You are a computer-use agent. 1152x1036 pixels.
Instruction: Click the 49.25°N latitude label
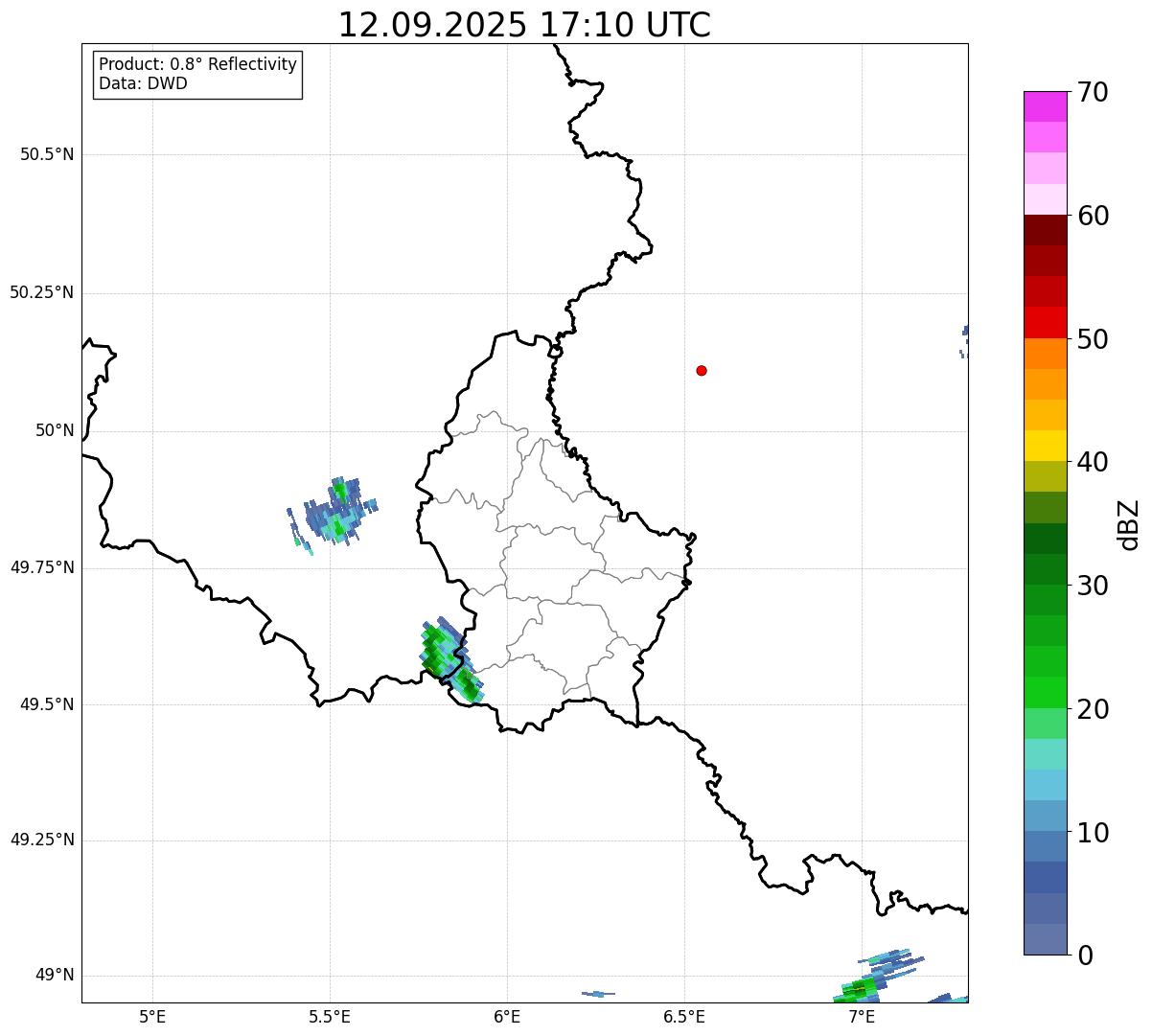42,840
